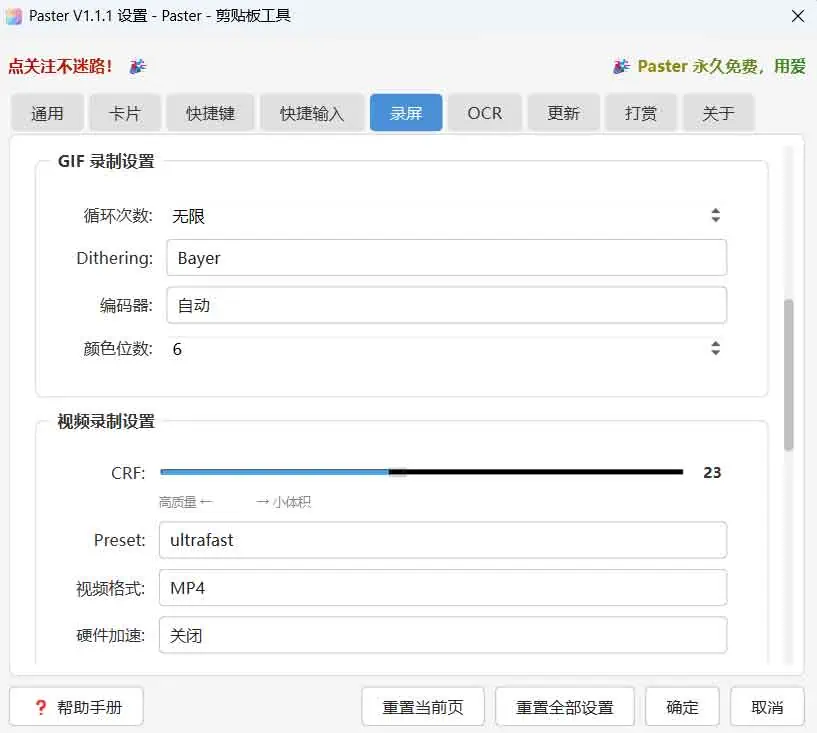817x733 pixels.
Task: Open the 通用 tab
Action: tap(47, 113)
